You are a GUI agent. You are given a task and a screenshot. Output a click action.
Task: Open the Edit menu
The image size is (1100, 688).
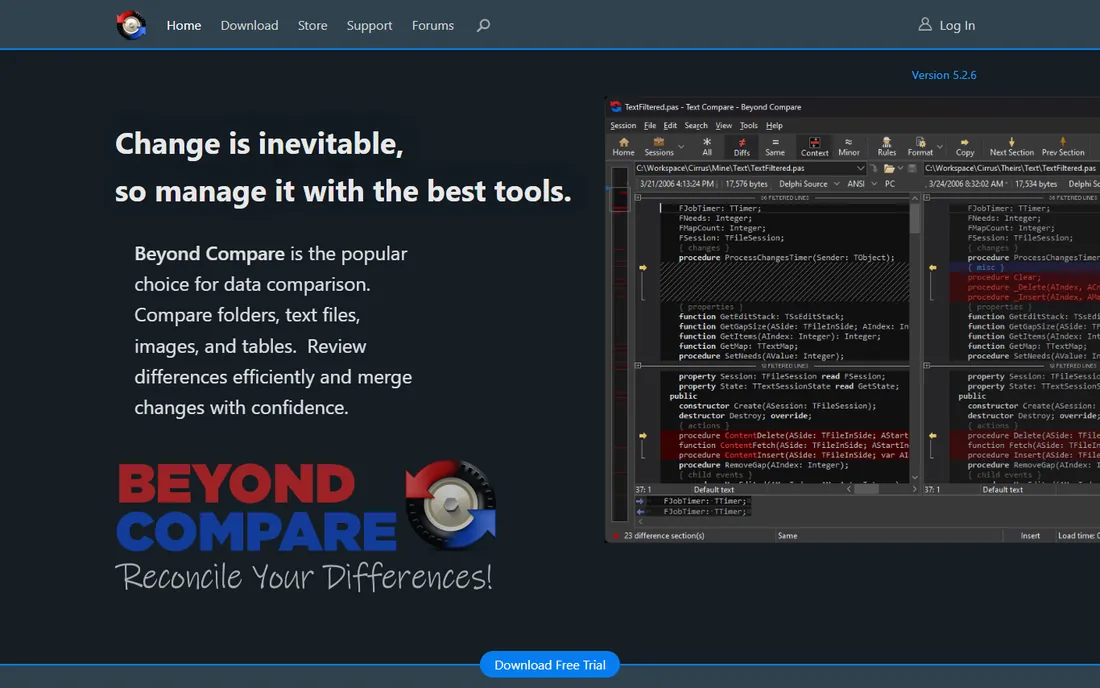click(670, 126)
